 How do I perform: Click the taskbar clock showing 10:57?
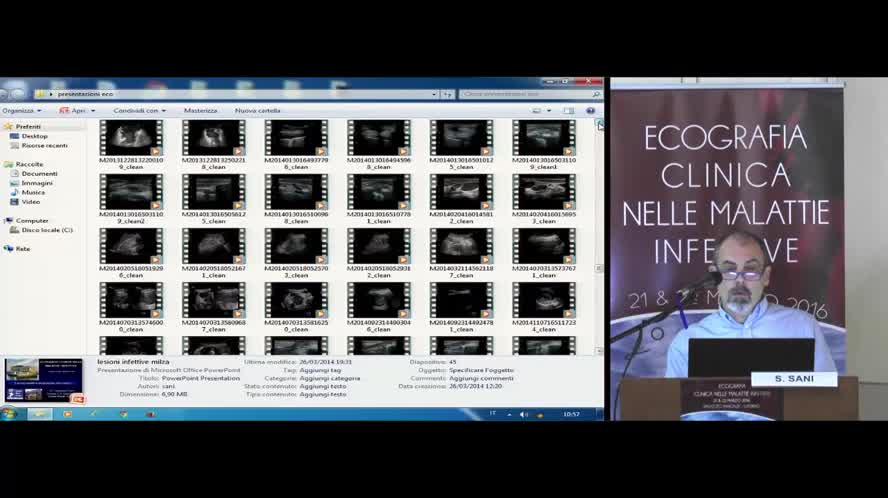(571, 414)
